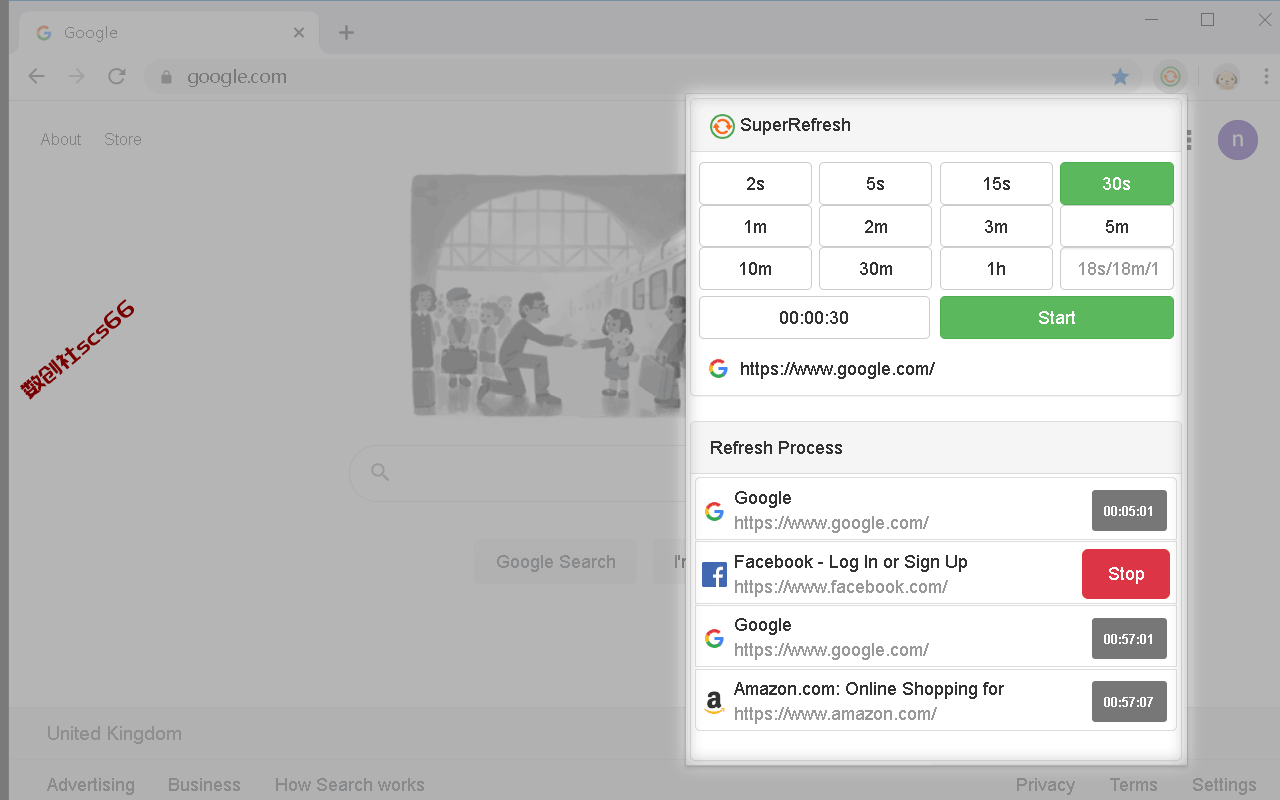1280x800 pixels.
Task: Select the 2m refresh interval
Action: pos(875,227)
